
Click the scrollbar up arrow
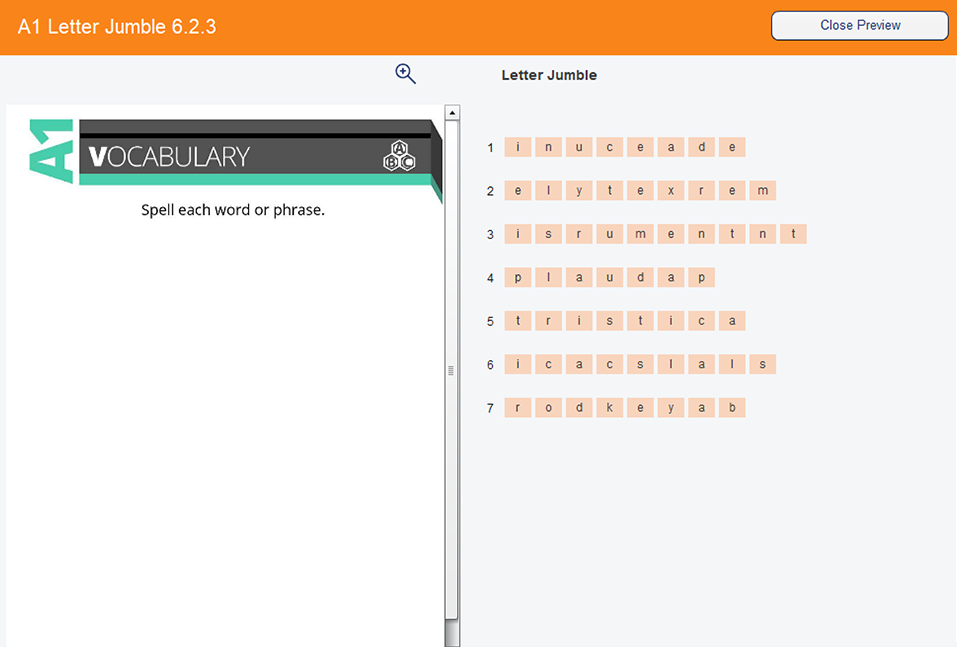[452, 113]
